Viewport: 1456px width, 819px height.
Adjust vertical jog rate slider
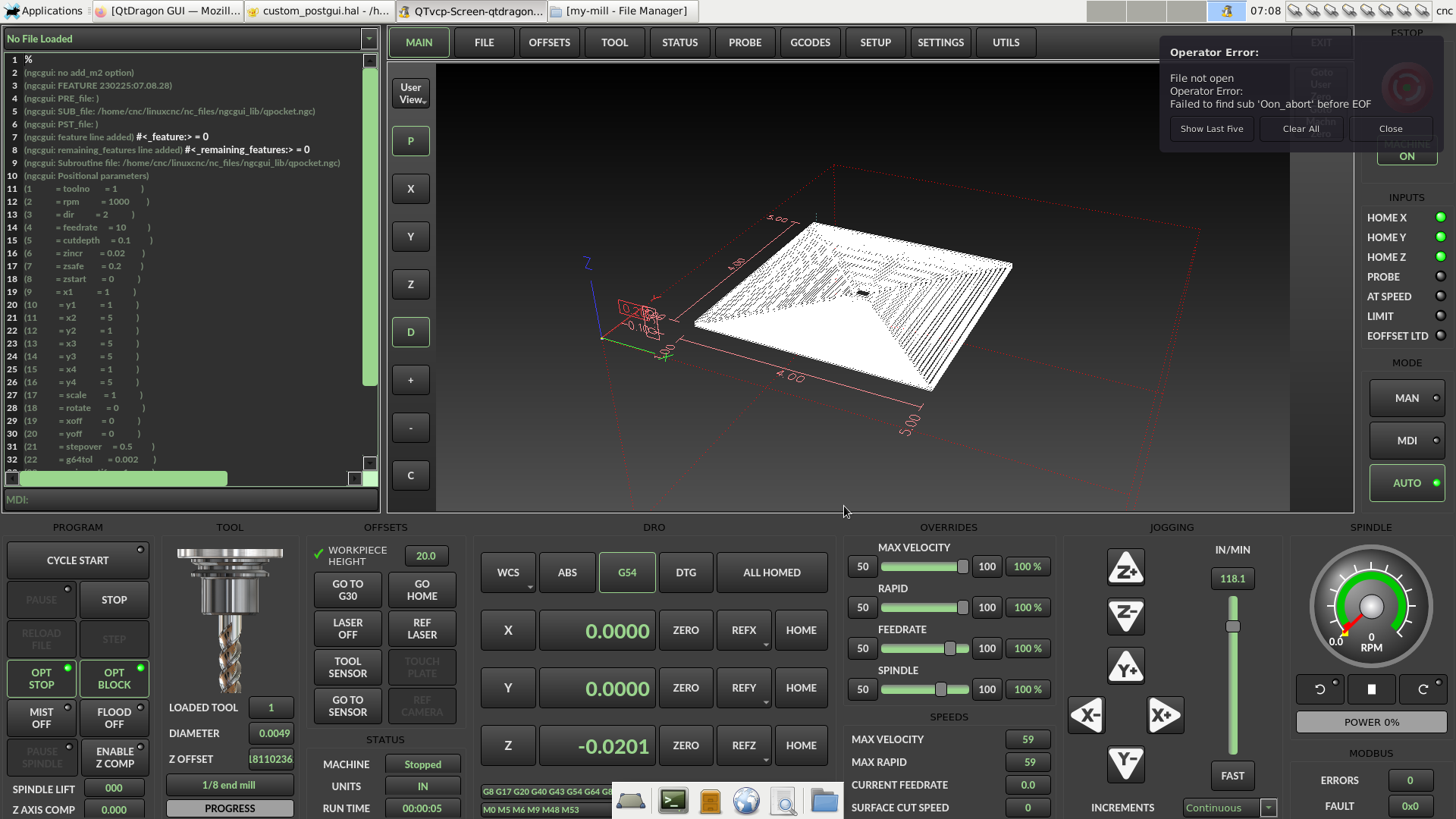point(1233,675)
